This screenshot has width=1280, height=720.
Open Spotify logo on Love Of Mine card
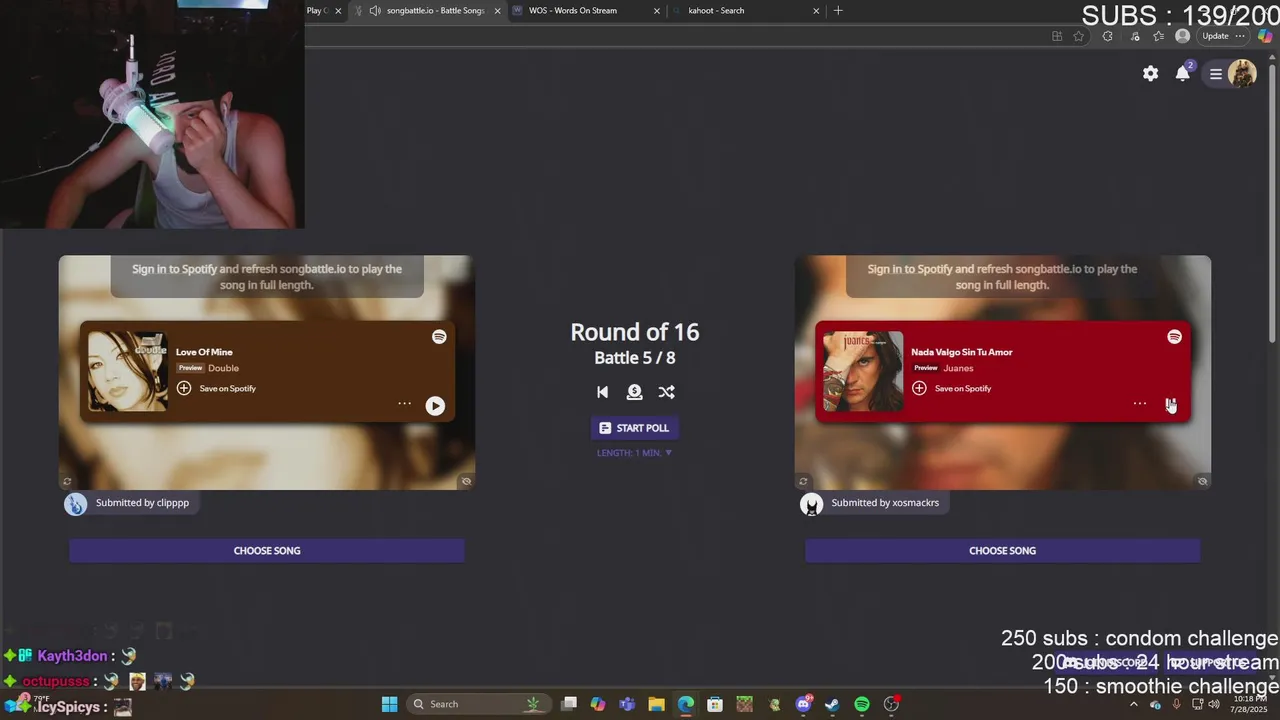(x=439, y=337)
